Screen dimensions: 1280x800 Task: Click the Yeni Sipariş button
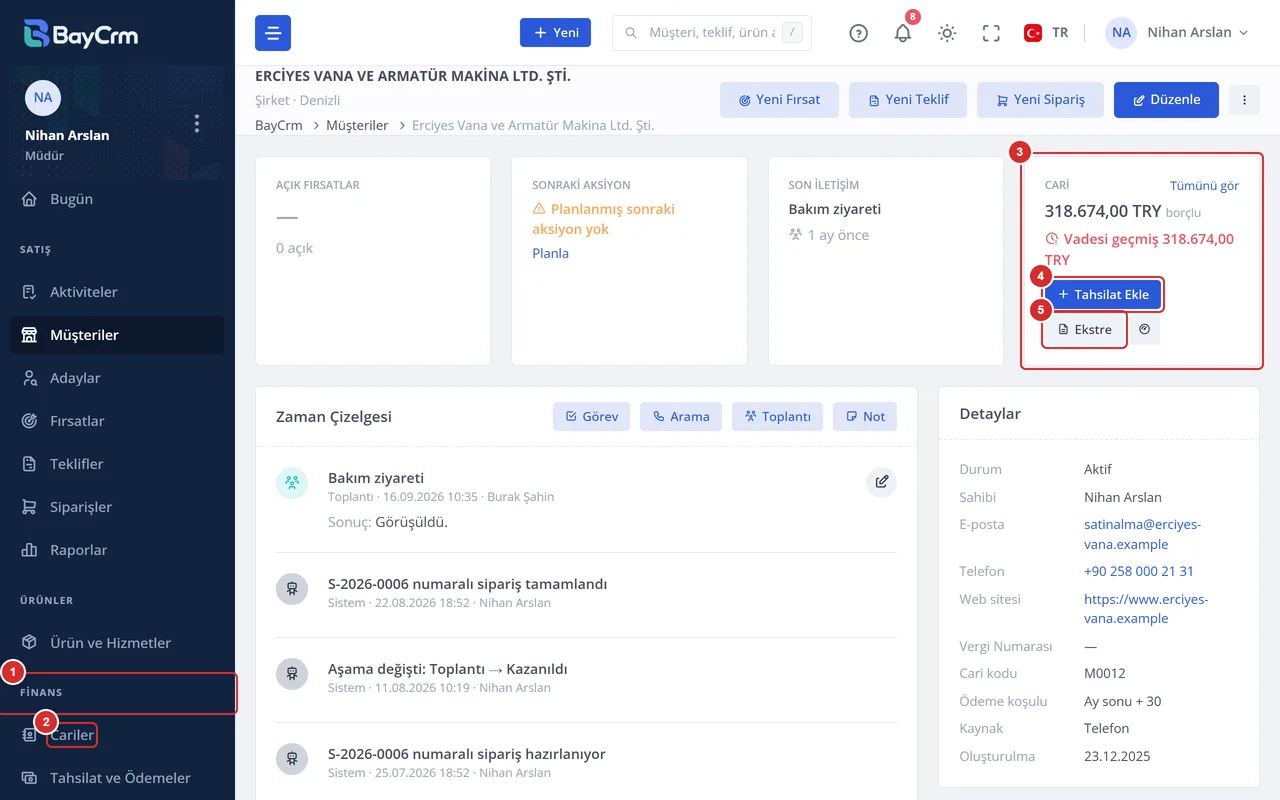(1040, 100)
